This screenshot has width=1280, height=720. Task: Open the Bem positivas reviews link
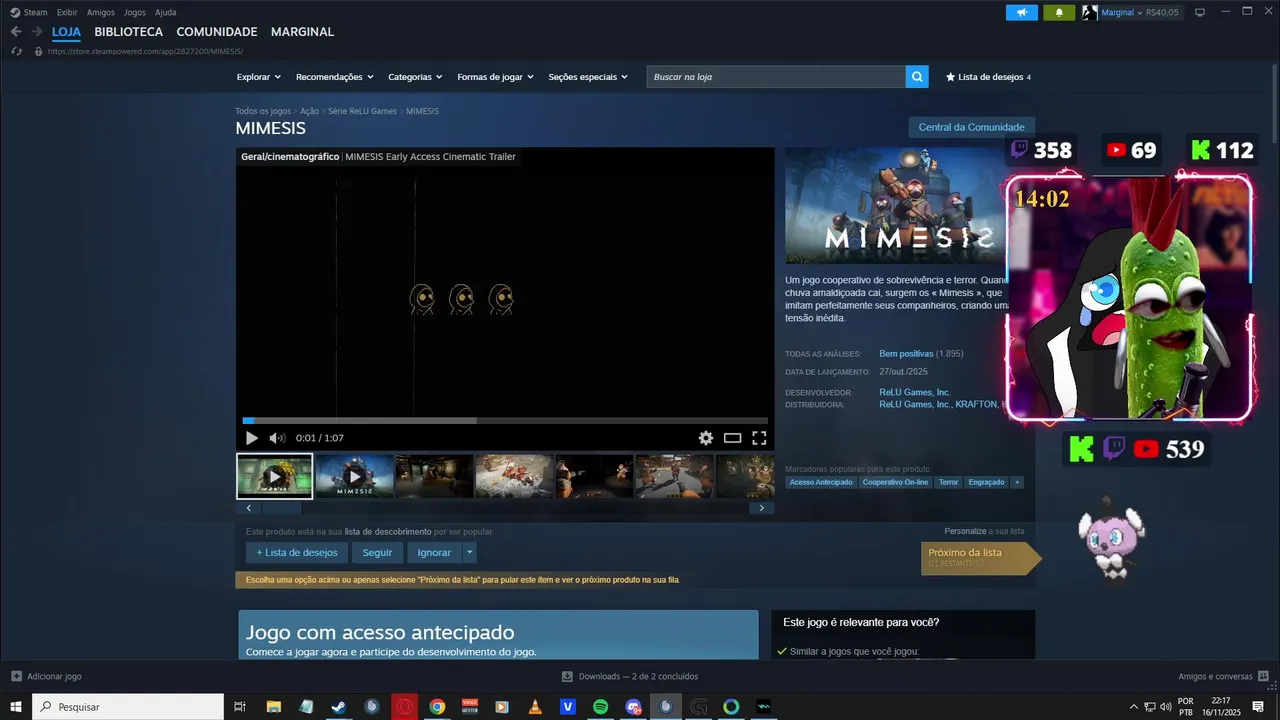[x=906, y=354]
